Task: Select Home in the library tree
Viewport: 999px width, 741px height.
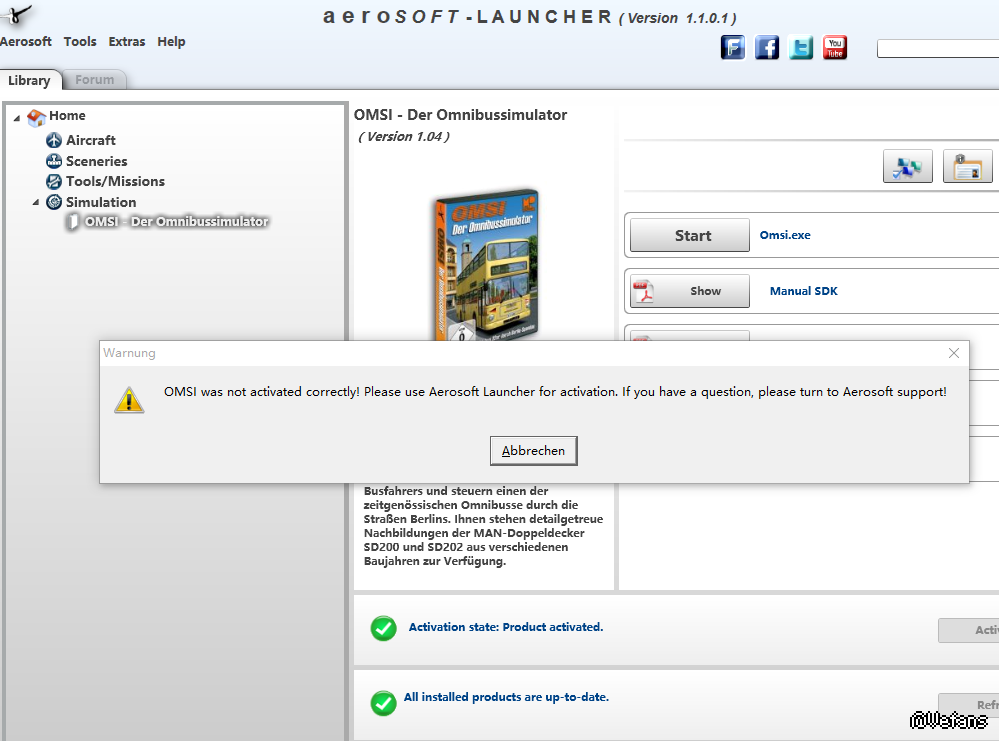Action: 67,115
